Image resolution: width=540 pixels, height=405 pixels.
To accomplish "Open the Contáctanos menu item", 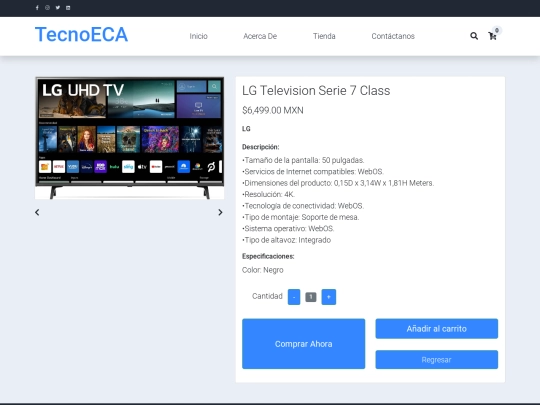I will pos(393,36).
